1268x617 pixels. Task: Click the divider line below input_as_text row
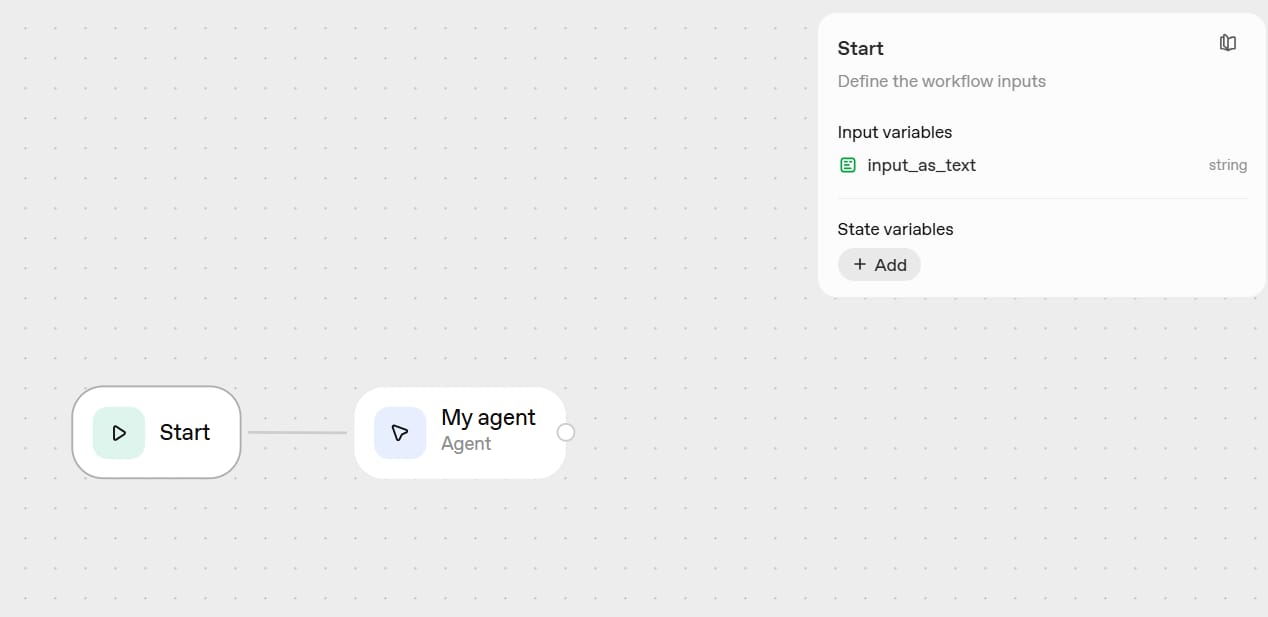click(x=1042, y=198)
